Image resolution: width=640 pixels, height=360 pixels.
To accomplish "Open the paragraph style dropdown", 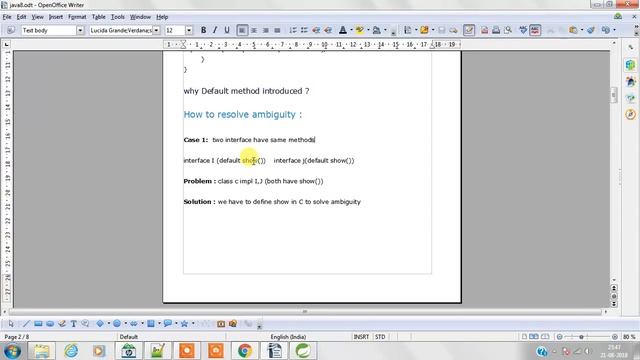I will click(x=80, y=30).
